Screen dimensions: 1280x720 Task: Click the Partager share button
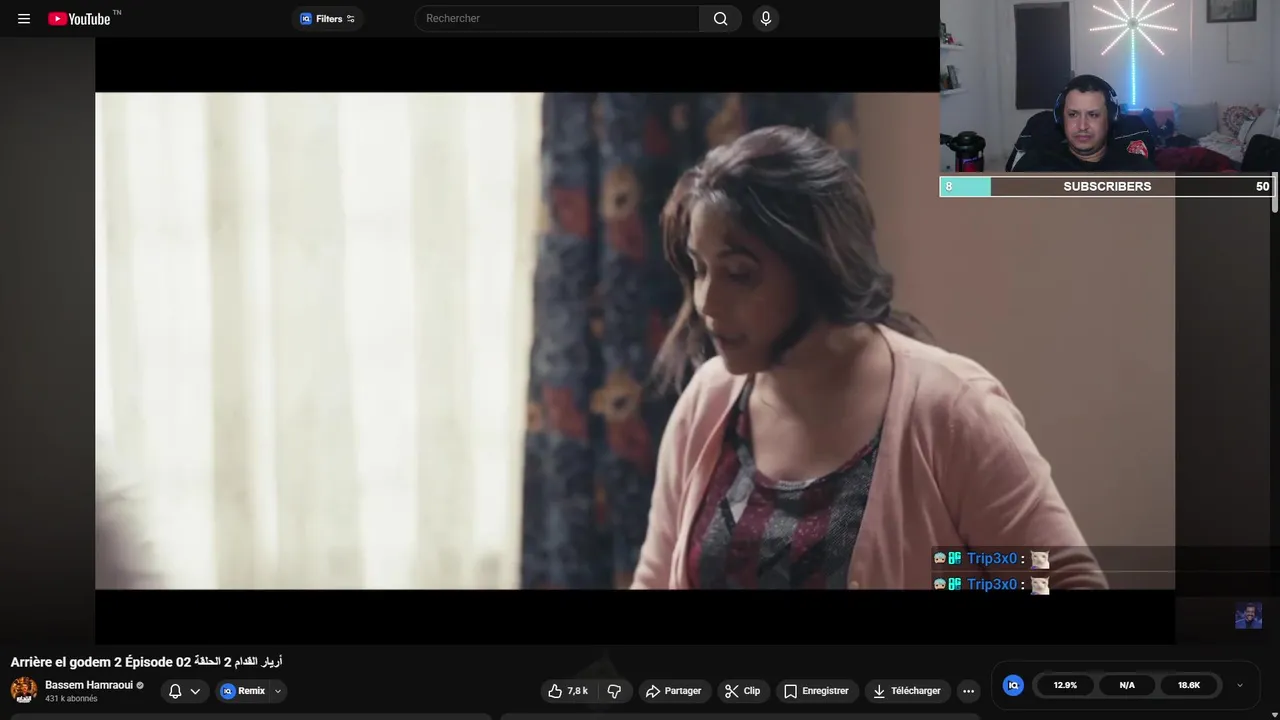674,691
